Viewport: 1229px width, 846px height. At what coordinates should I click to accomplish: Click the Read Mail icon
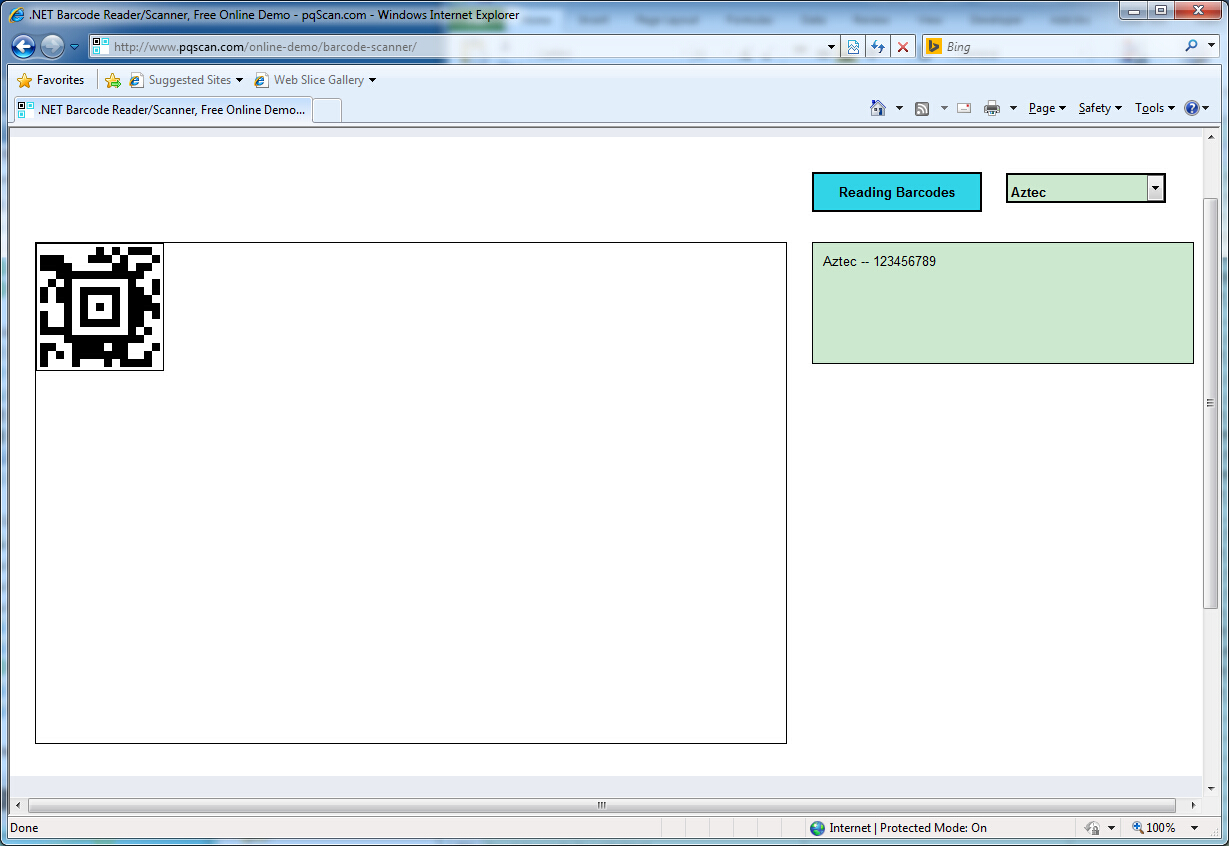(964, 108)
